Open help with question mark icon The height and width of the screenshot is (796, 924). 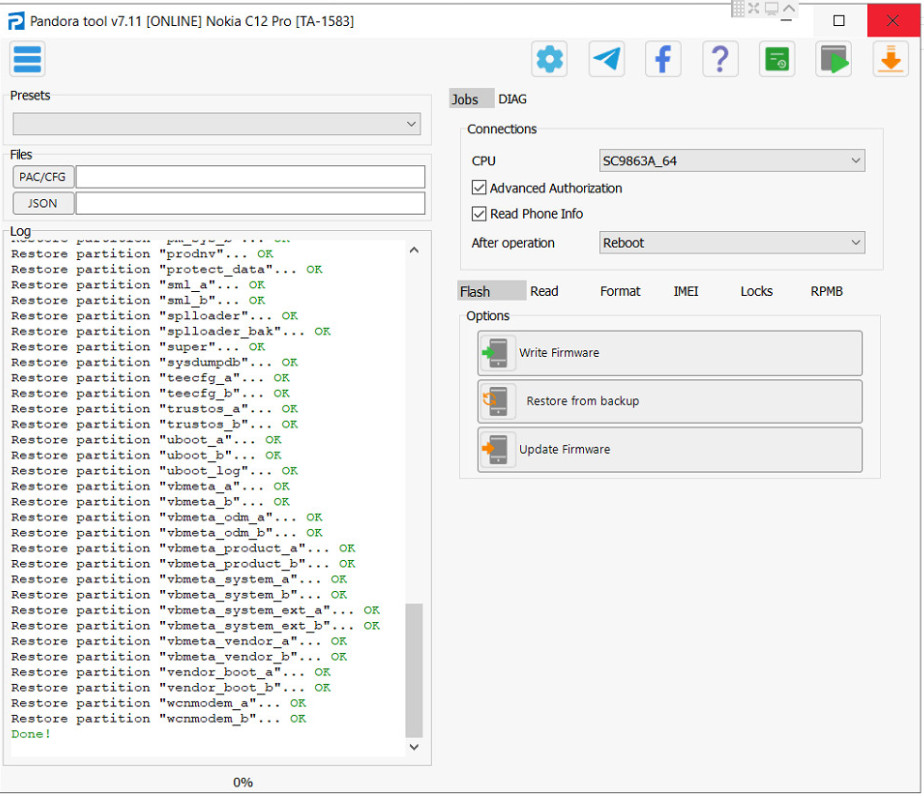click(720, 59)
